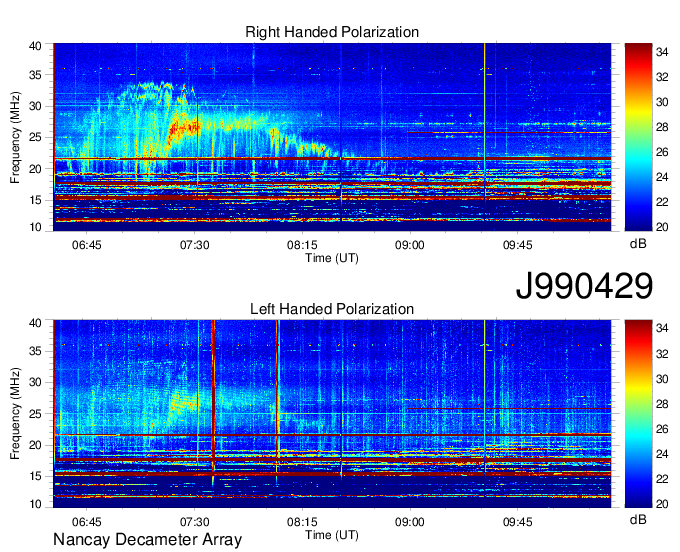Screen dimensions: 680x552
Task: Click the '09:00' tick on the top plot
Action: [409, 245]
